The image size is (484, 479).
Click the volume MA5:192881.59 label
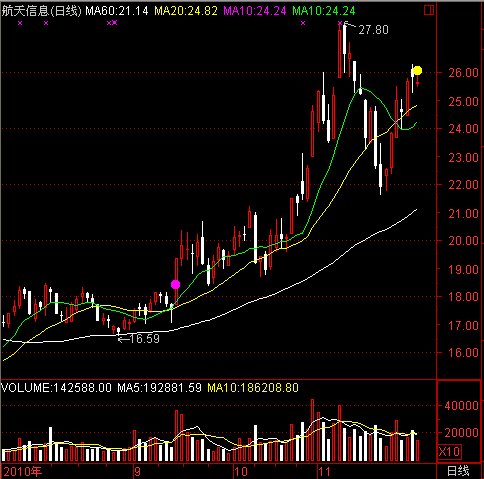[159, 388]
